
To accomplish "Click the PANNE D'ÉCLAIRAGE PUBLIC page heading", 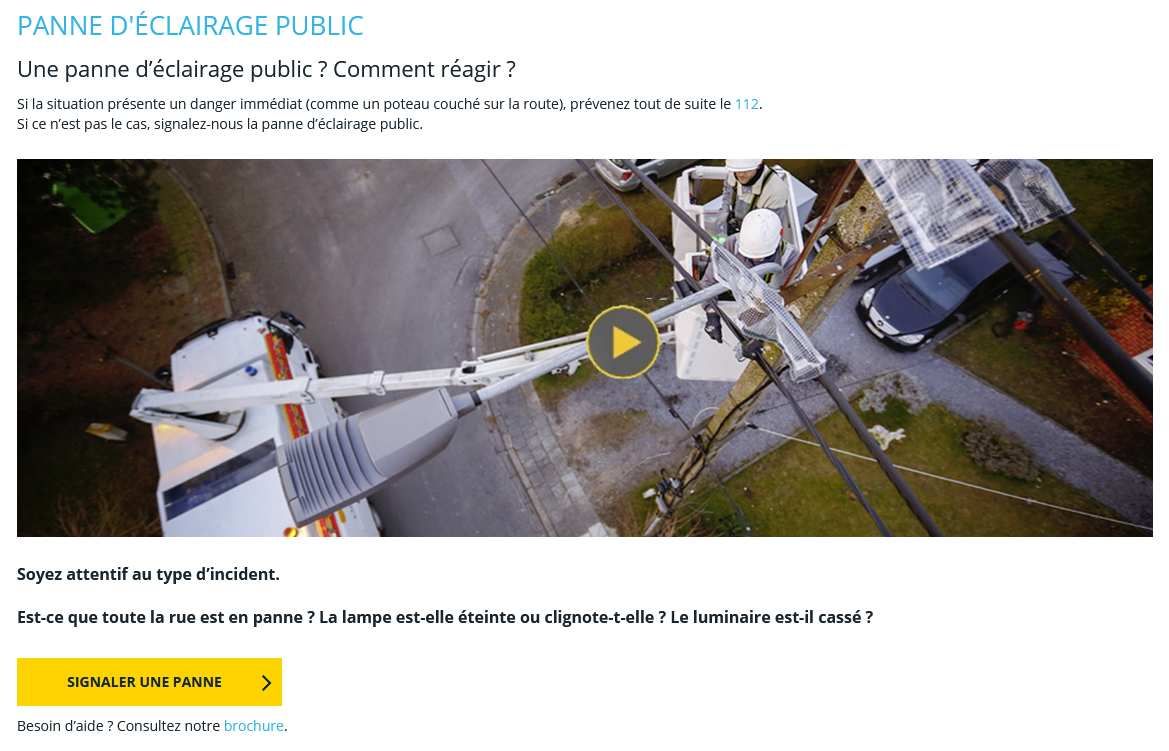I will 190,26.
